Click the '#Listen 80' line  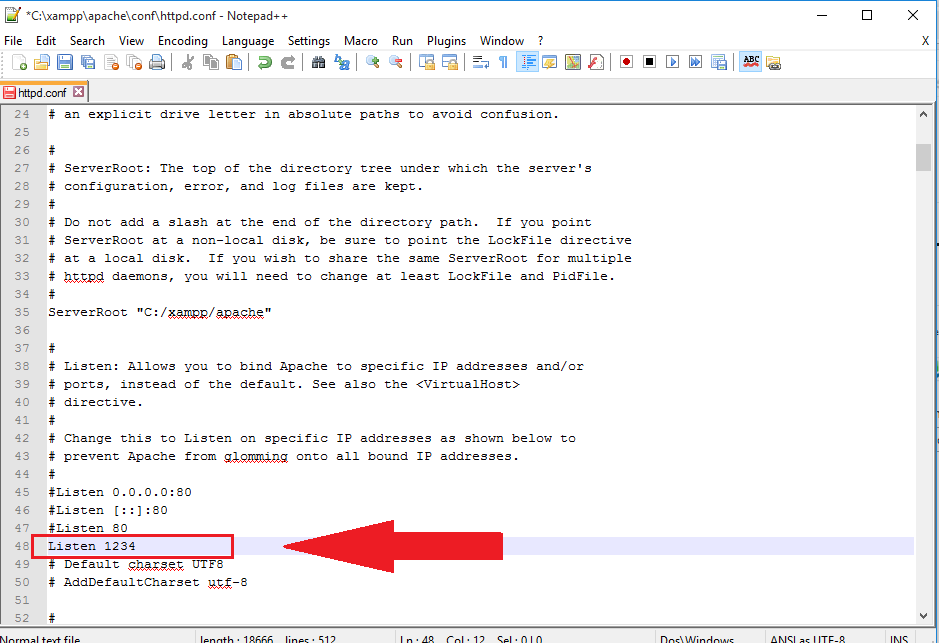click(x=88, y=528)
